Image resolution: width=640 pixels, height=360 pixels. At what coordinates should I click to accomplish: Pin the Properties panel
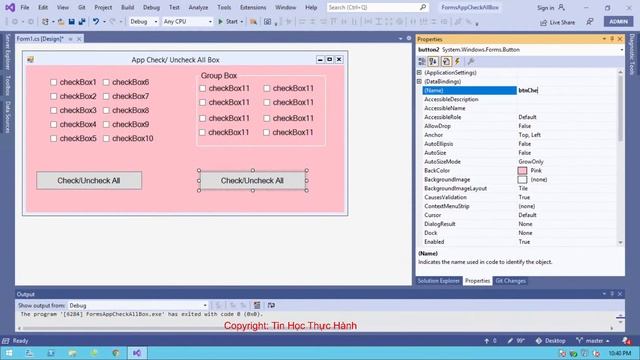pos(612,39)
